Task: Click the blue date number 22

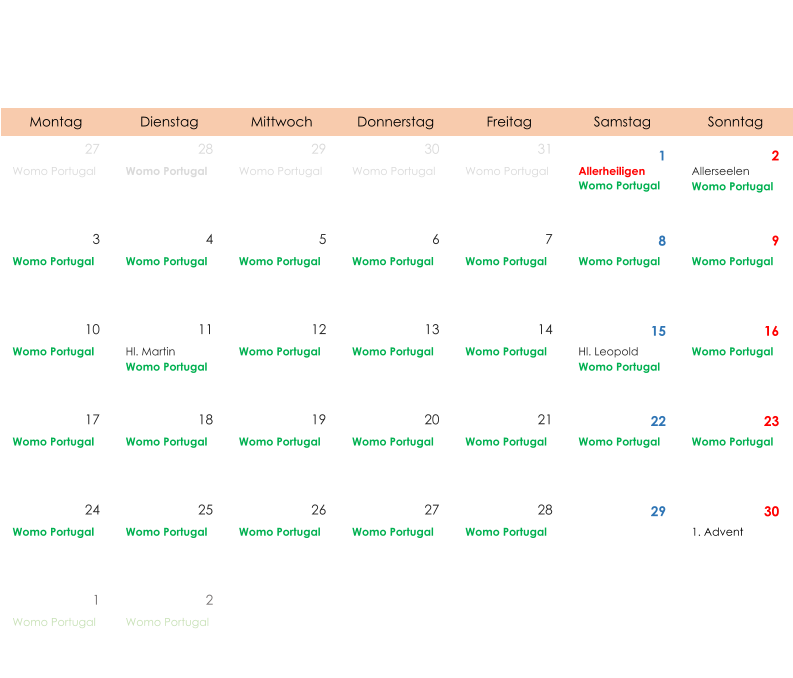Action: [x=658, y=421]
